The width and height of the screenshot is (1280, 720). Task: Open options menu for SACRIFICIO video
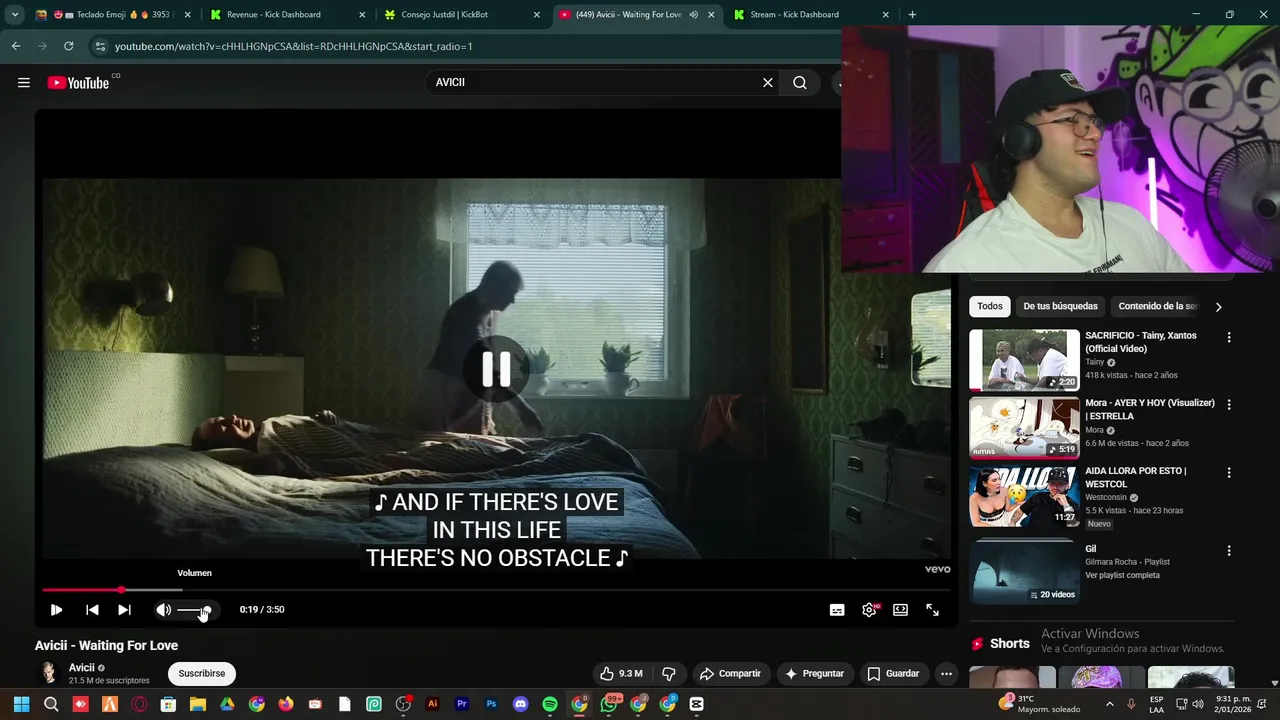pyautogui.click(x=1229, y=338)
